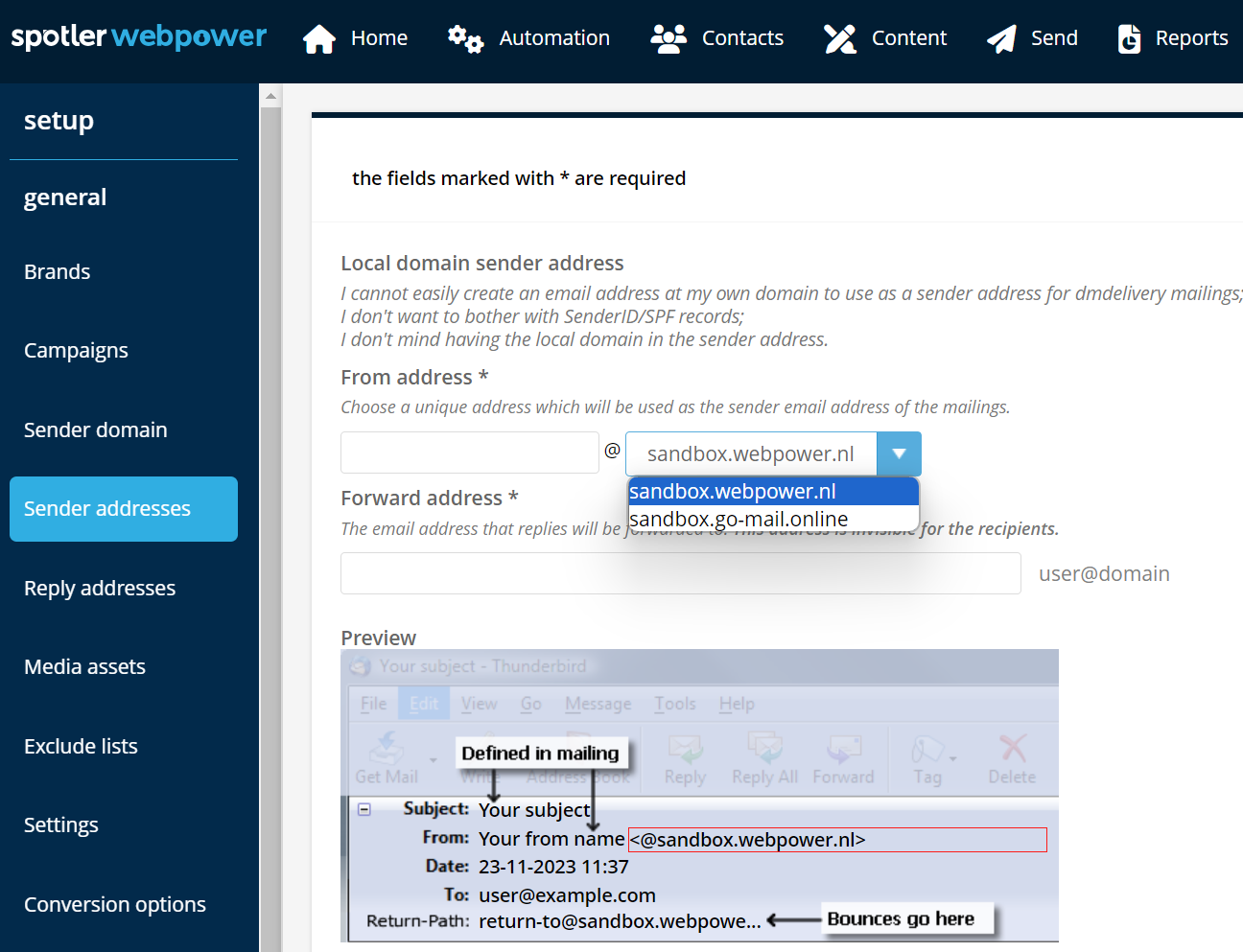Click the scrollbar up arrow
This screenshot has width=1243, height=952.
(x=271, y=96)
